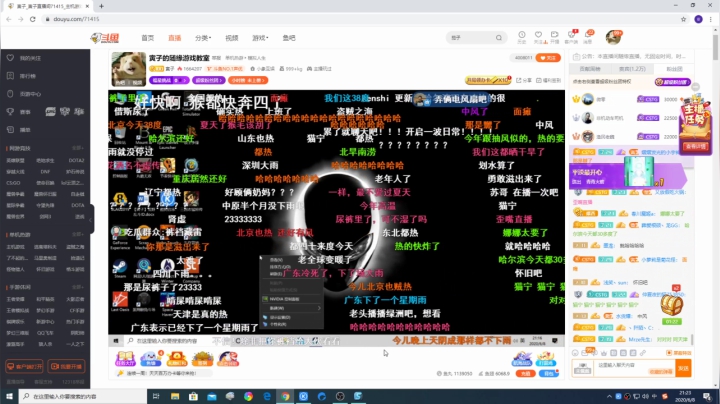
Task: Click the bookmark star in Chrome address bar
Action: (x=683, y=19)
